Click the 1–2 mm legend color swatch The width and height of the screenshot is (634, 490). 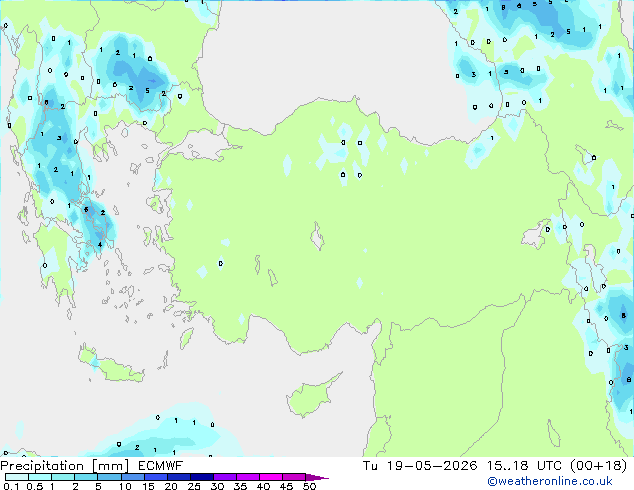[x=63, y=477]
